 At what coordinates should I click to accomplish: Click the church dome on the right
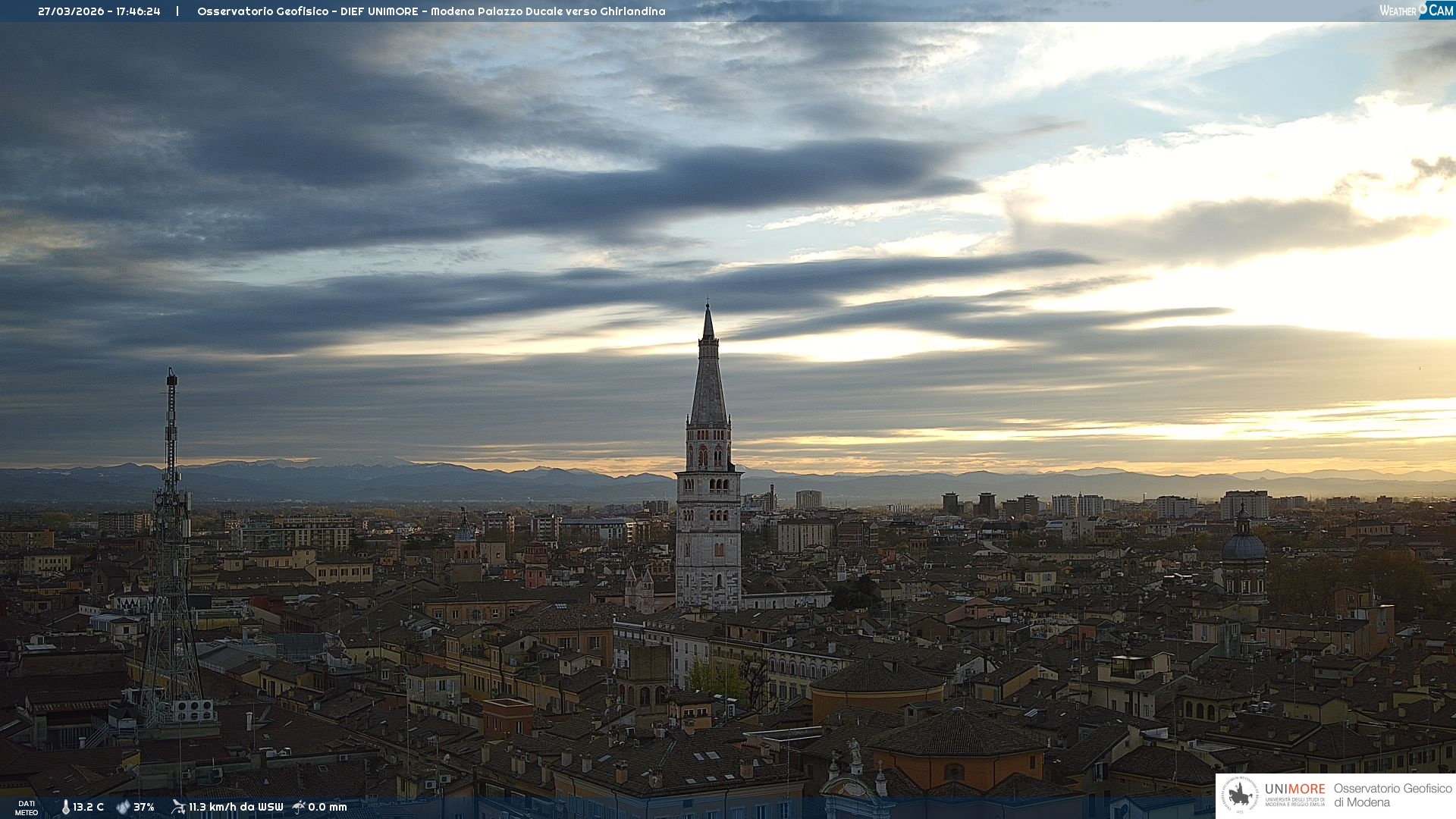[x=1244, y=546]
